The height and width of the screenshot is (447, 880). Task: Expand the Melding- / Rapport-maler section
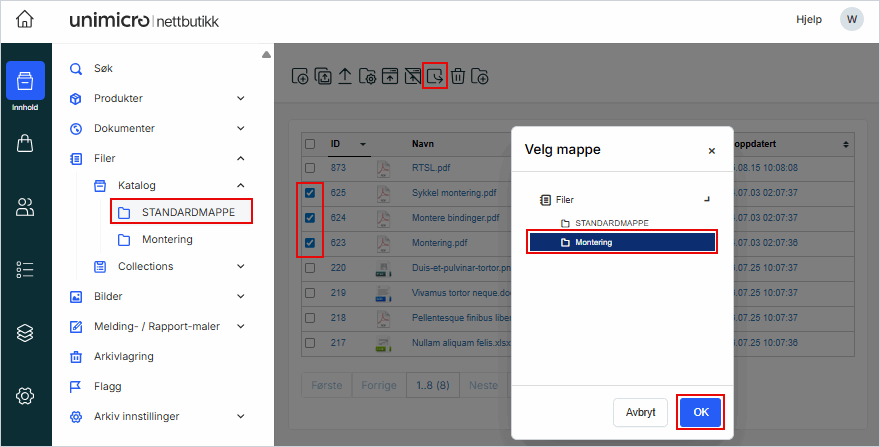[240, 326]
